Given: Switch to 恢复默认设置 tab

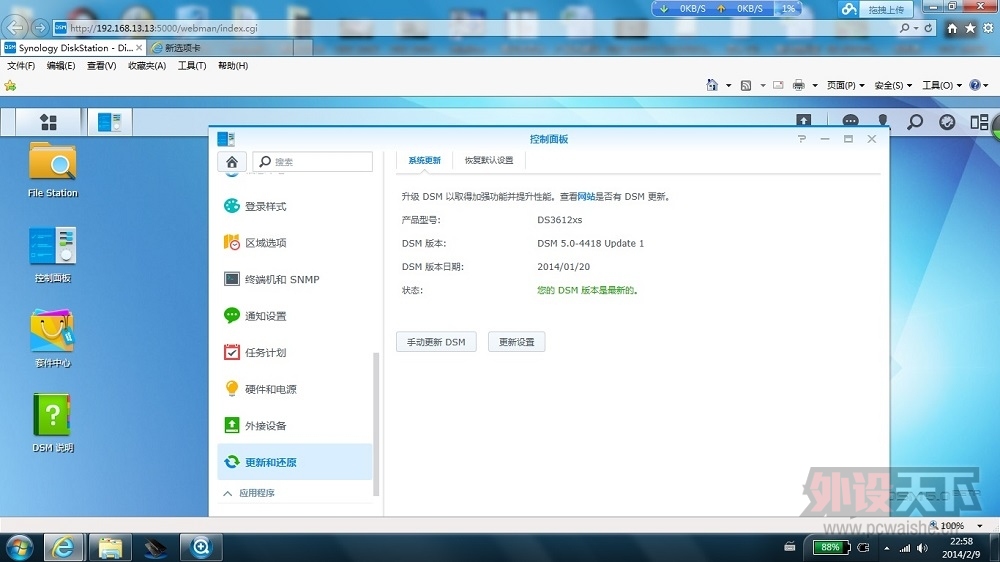Looking at the screenshot, I should pos(489,160).
